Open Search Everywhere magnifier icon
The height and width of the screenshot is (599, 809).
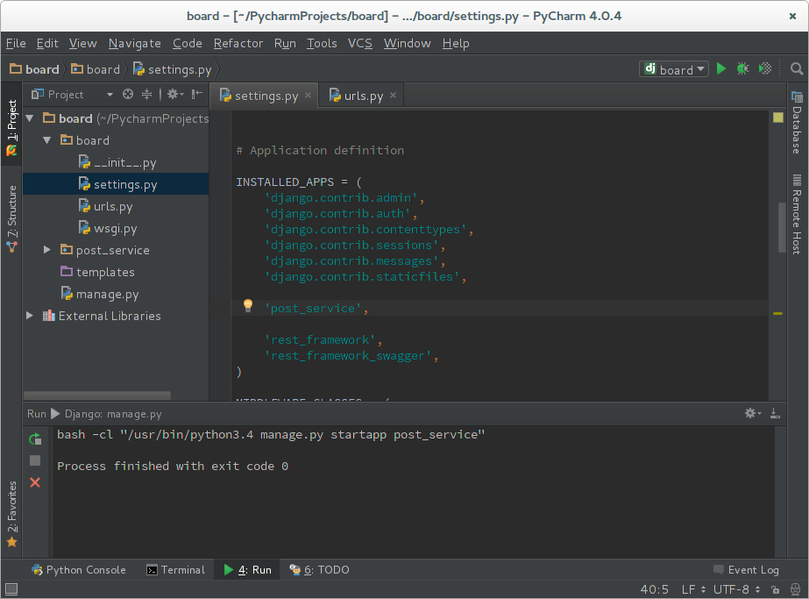coord(797,69)
